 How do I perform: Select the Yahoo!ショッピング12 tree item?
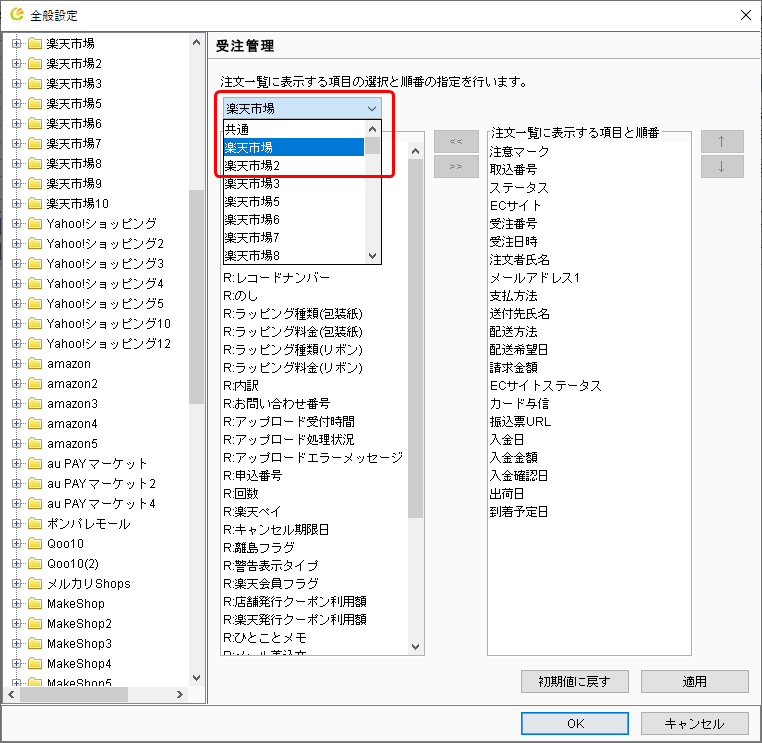pyautogui.click(x=109, y=344)
